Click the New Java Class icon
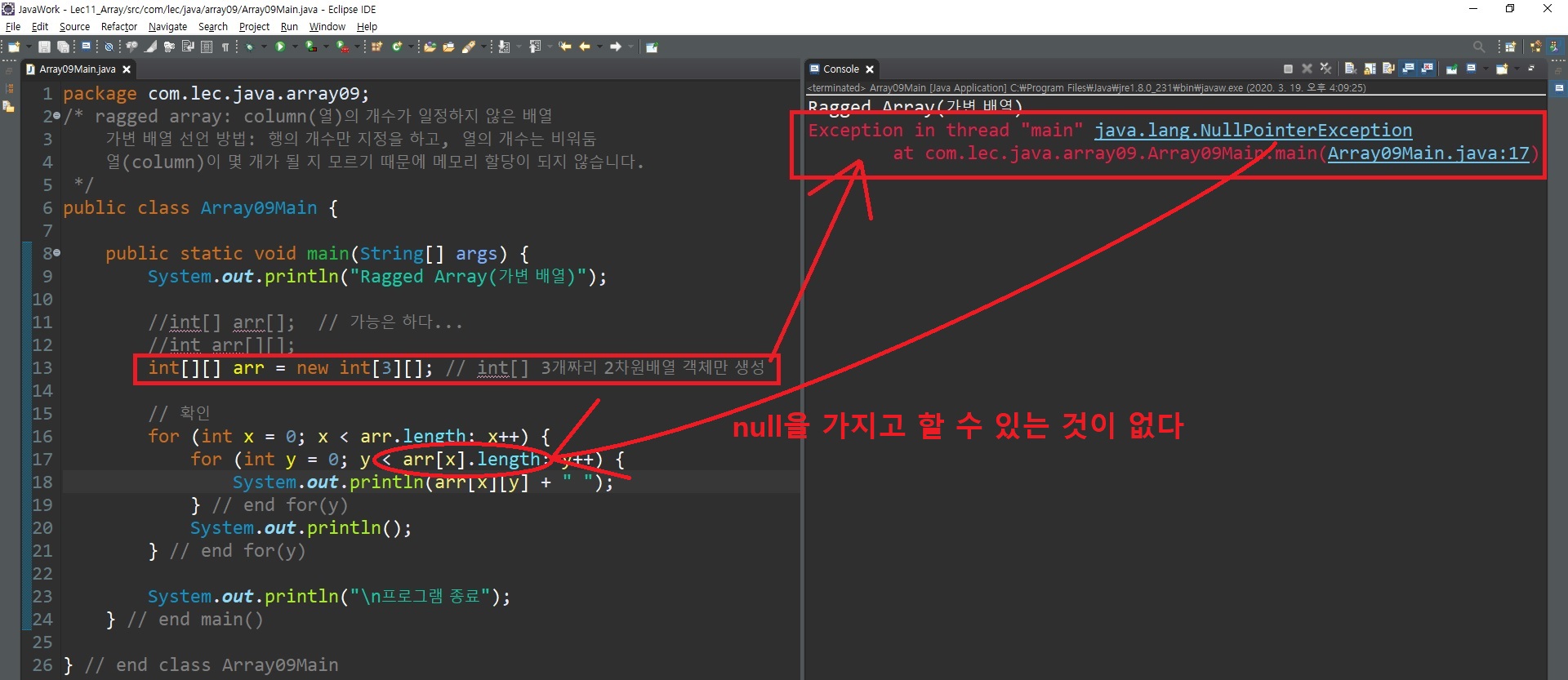 tap(397, 47)
